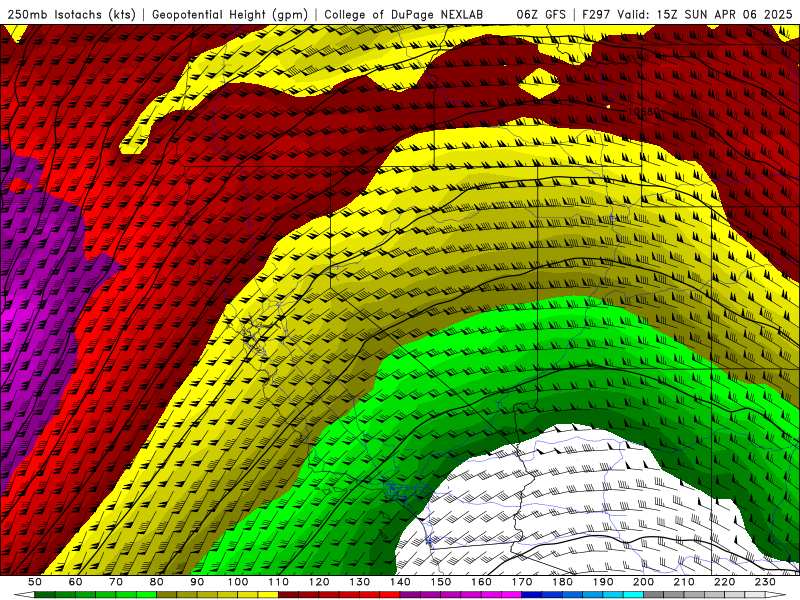Click the "Valid: 15Z SUN APR 06 2025" timestamp
The width and height of the screenshot is (800, 600).
(705, 14)
